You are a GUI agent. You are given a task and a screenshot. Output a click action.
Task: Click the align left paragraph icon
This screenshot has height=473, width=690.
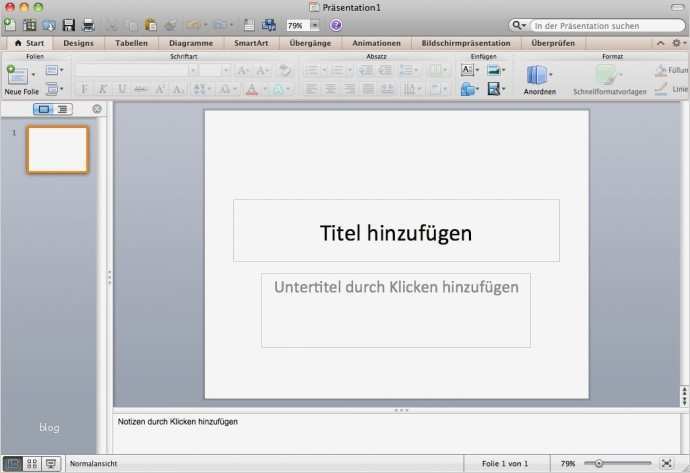311,89
